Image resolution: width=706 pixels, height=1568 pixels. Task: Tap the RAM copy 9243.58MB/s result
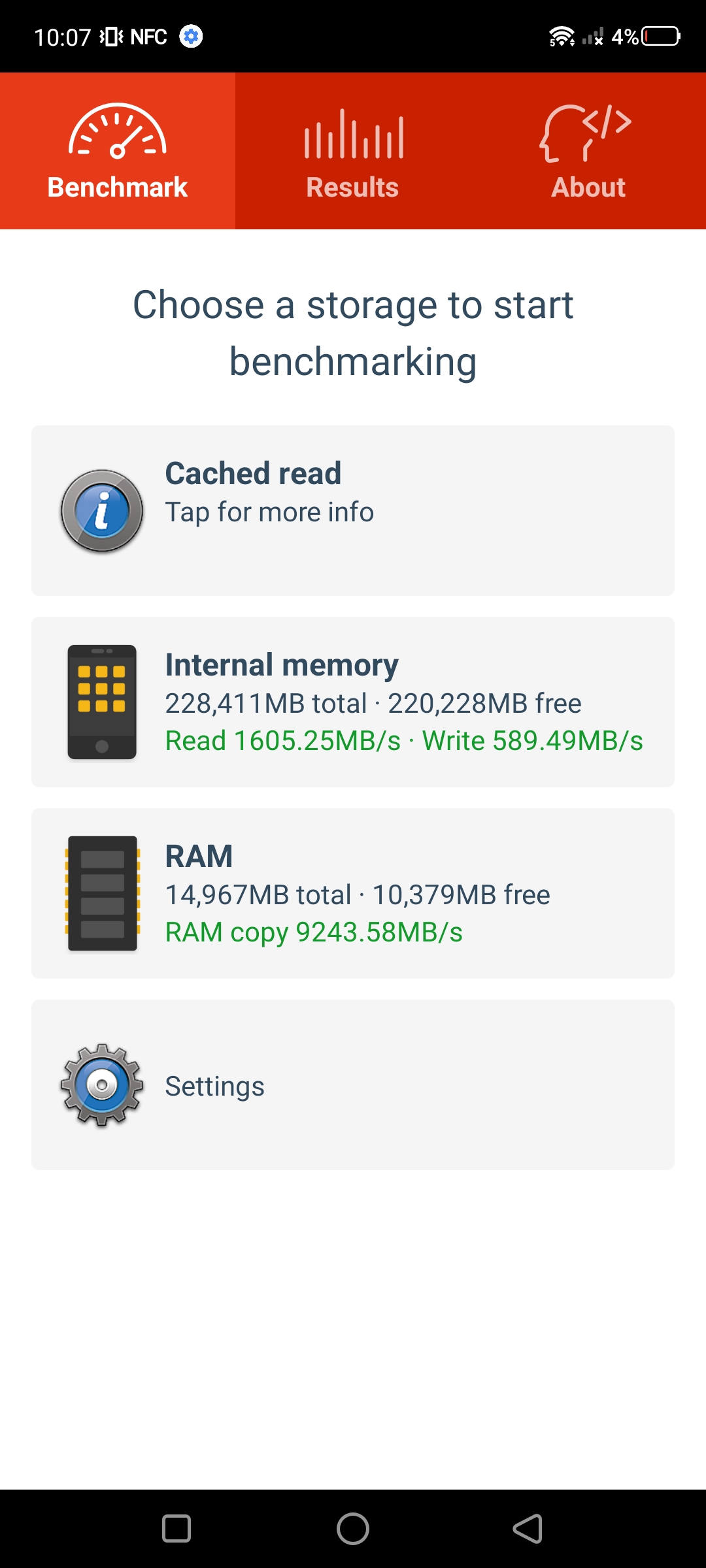[x=314, y=932]
